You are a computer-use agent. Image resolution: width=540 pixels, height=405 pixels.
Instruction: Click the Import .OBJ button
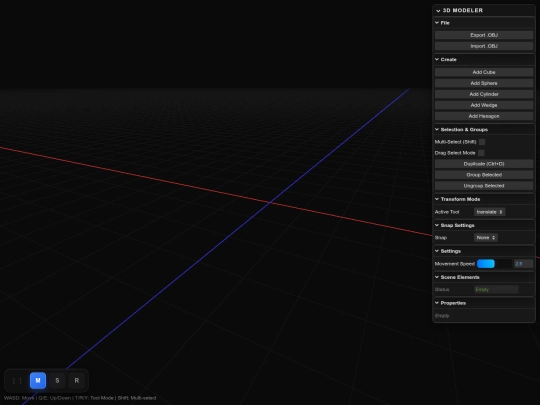[x=484, y=46]
